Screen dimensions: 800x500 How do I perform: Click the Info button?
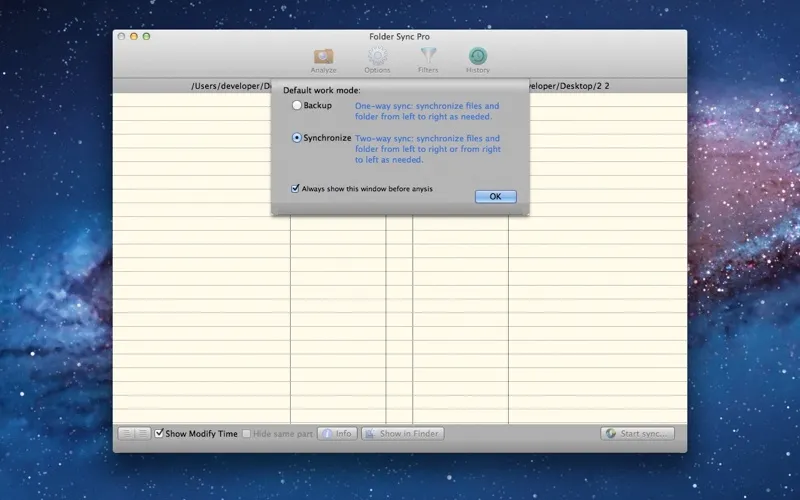pyautogui.click(x=337, y=434)
